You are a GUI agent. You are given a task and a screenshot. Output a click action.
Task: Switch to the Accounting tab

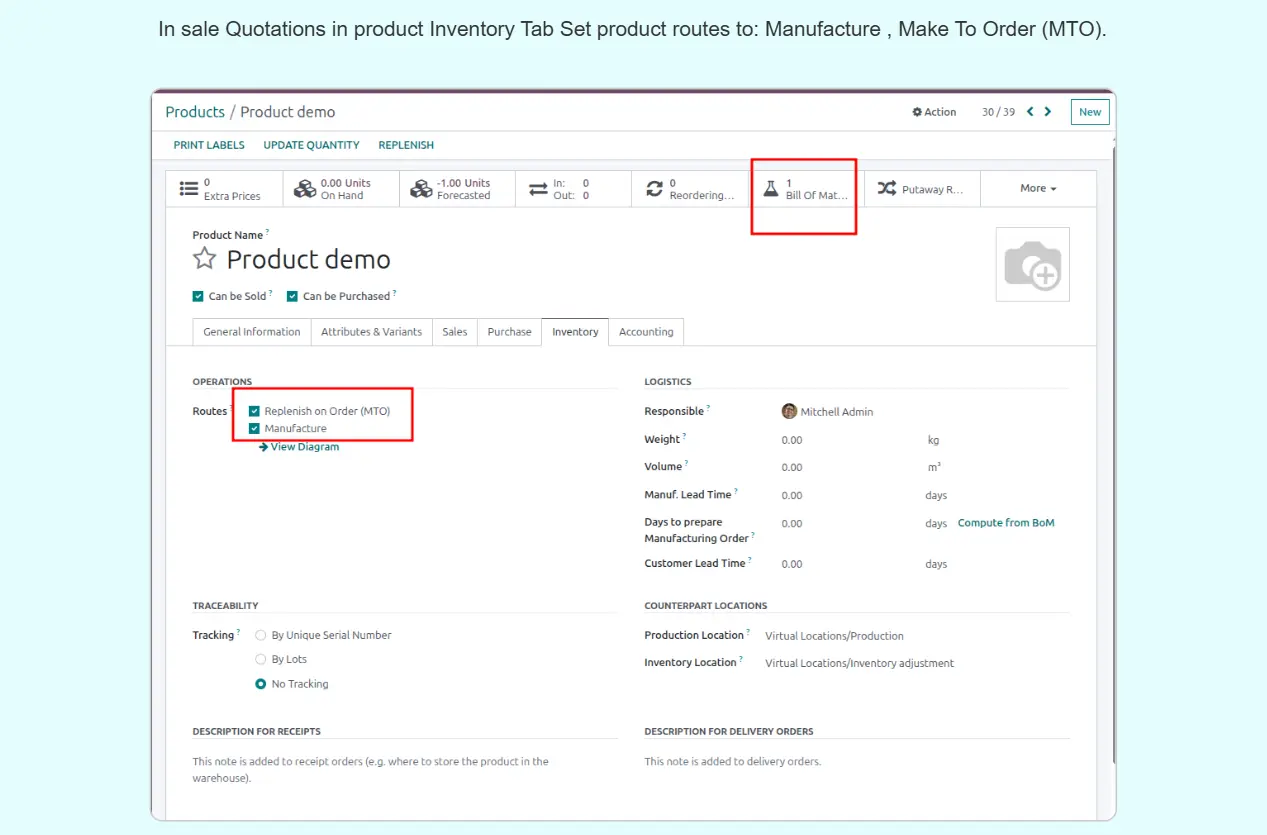pos(646,332)
